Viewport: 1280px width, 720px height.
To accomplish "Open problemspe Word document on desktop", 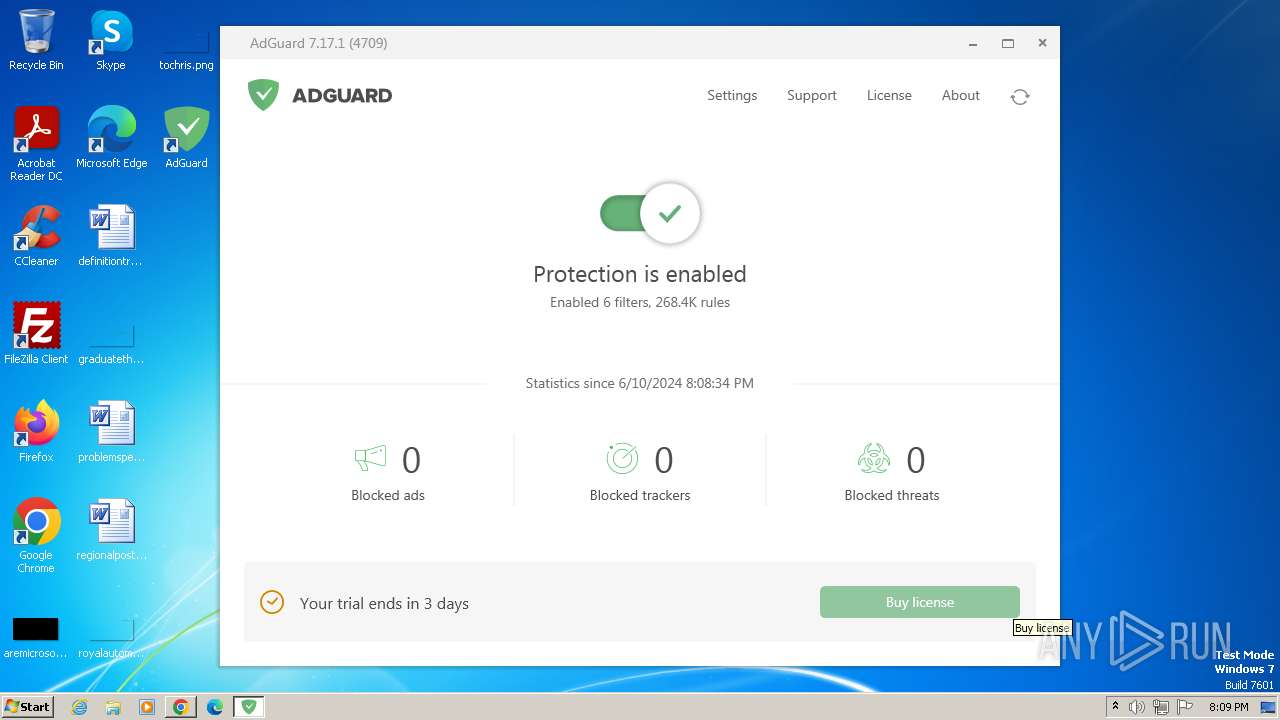I will click(x=111, y=432).
